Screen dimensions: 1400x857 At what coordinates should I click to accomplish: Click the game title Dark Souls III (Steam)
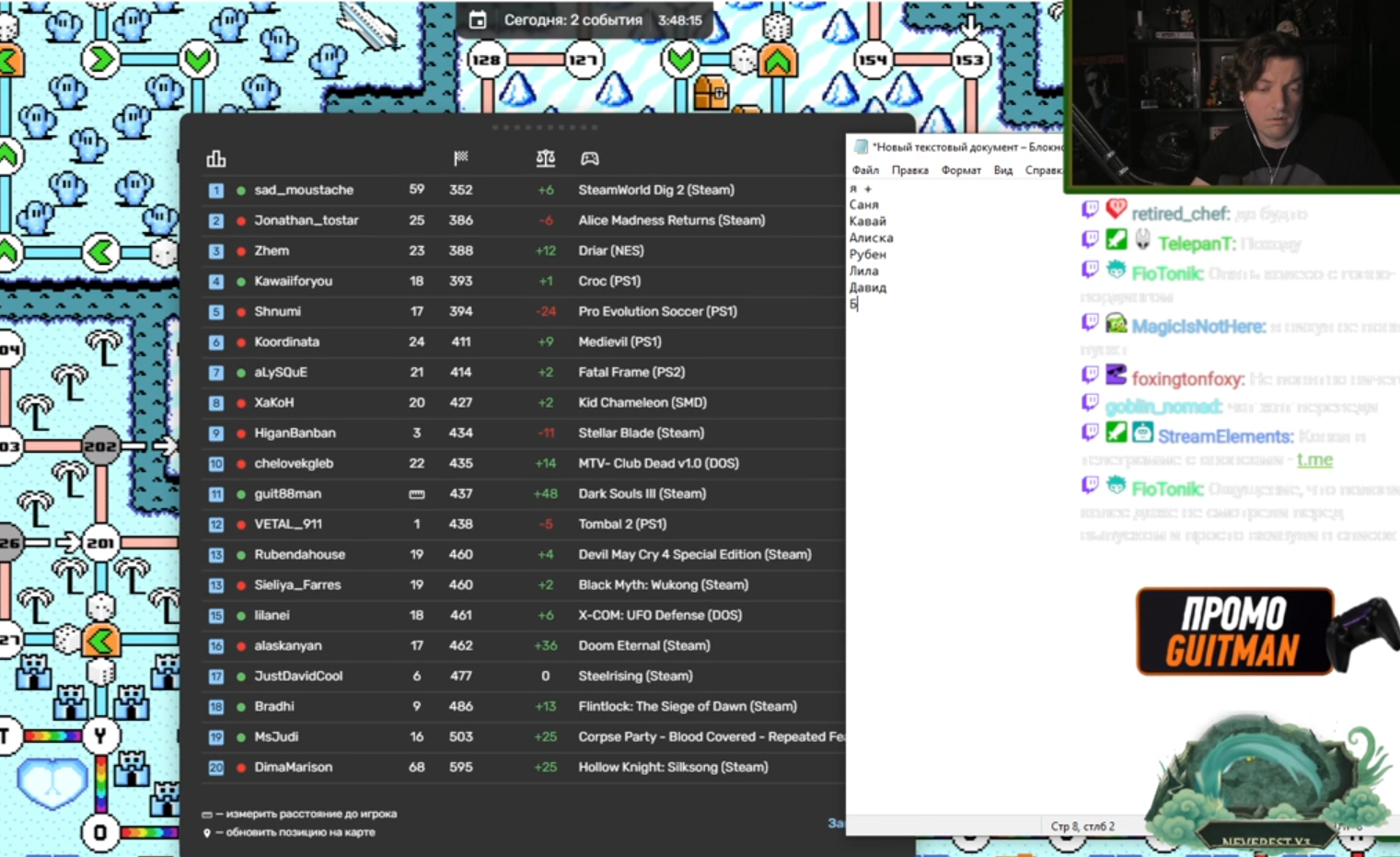click(642, 494)
